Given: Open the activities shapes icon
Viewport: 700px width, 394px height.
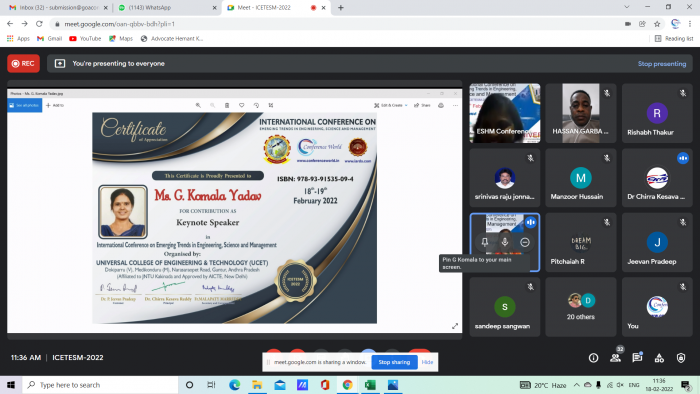Looking at the screenshot, I should tap(659, 358).
